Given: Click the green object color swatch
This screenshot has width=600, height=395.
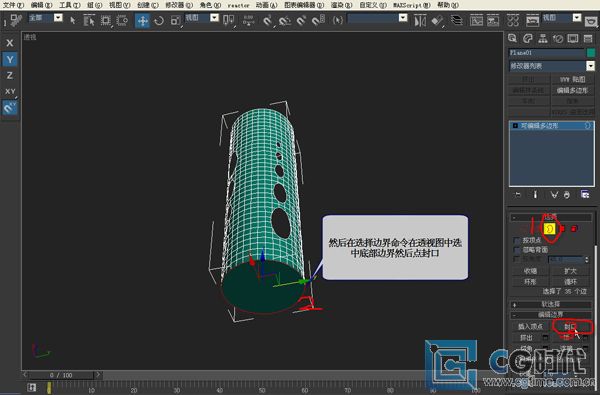Looking at the screenshot, I should point(591,53).
